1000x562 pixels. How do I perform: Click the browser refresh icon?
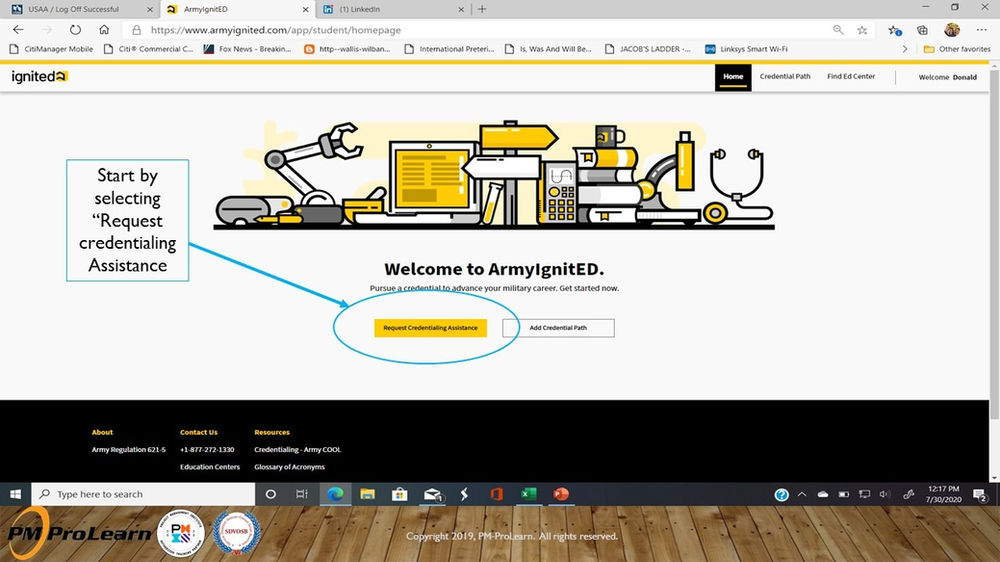click(x=75, y=30)
